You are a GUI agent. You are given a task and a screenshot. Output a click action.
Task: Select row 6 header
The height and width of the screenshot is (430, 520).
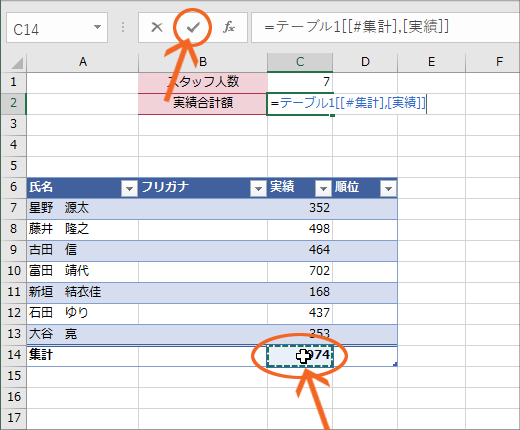coord(13,187)
